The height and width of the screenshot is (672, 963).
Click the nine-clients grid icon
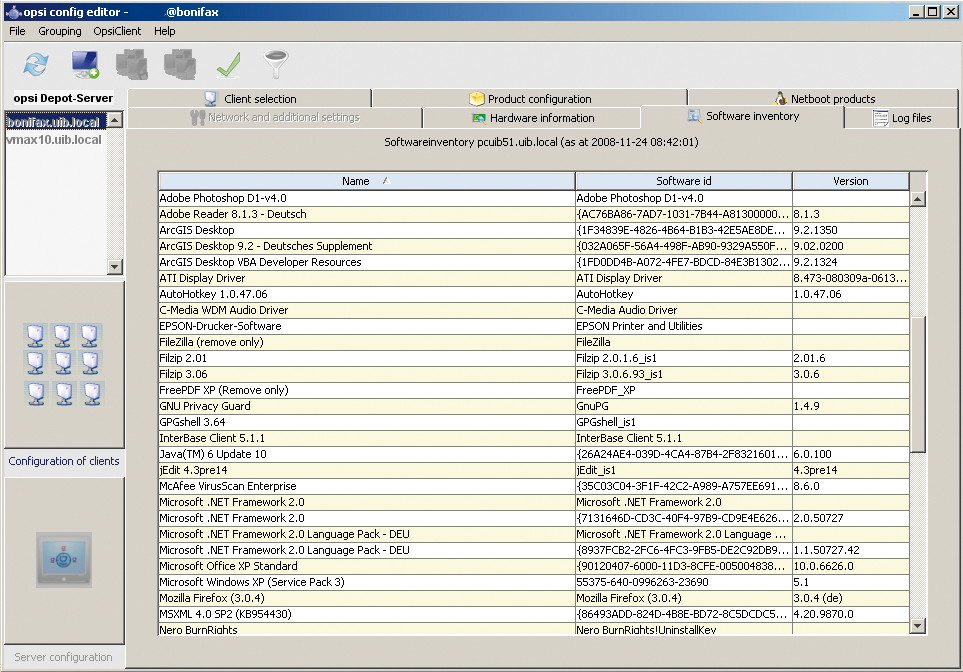64,364
